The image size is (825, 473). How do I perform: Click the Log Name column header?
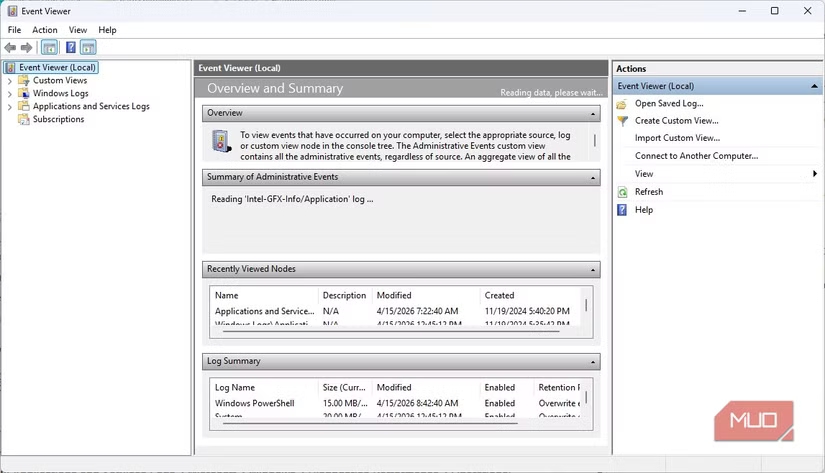235,387
